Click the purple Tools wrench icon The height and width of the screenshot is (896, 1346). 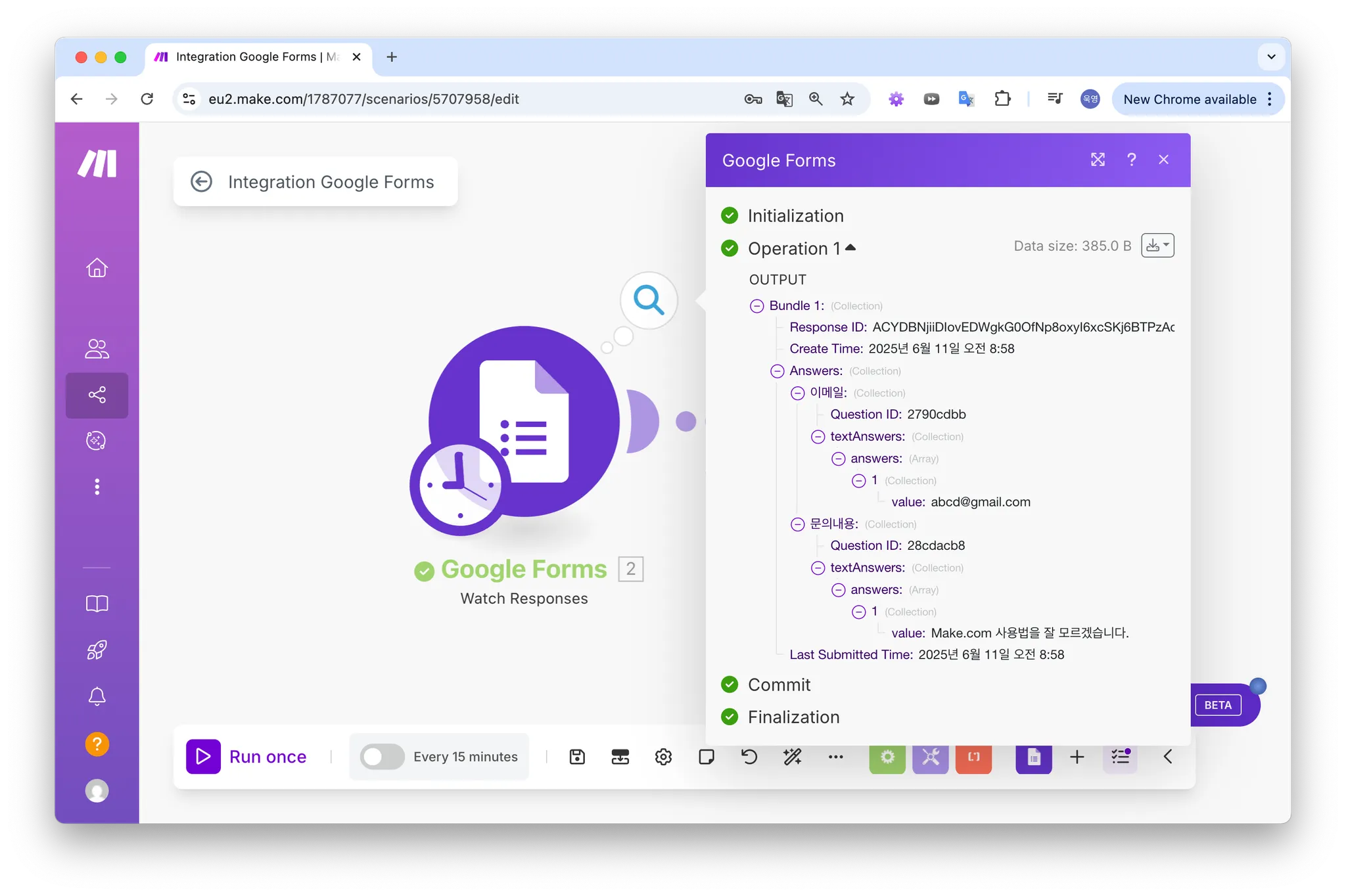click(931, 757)
